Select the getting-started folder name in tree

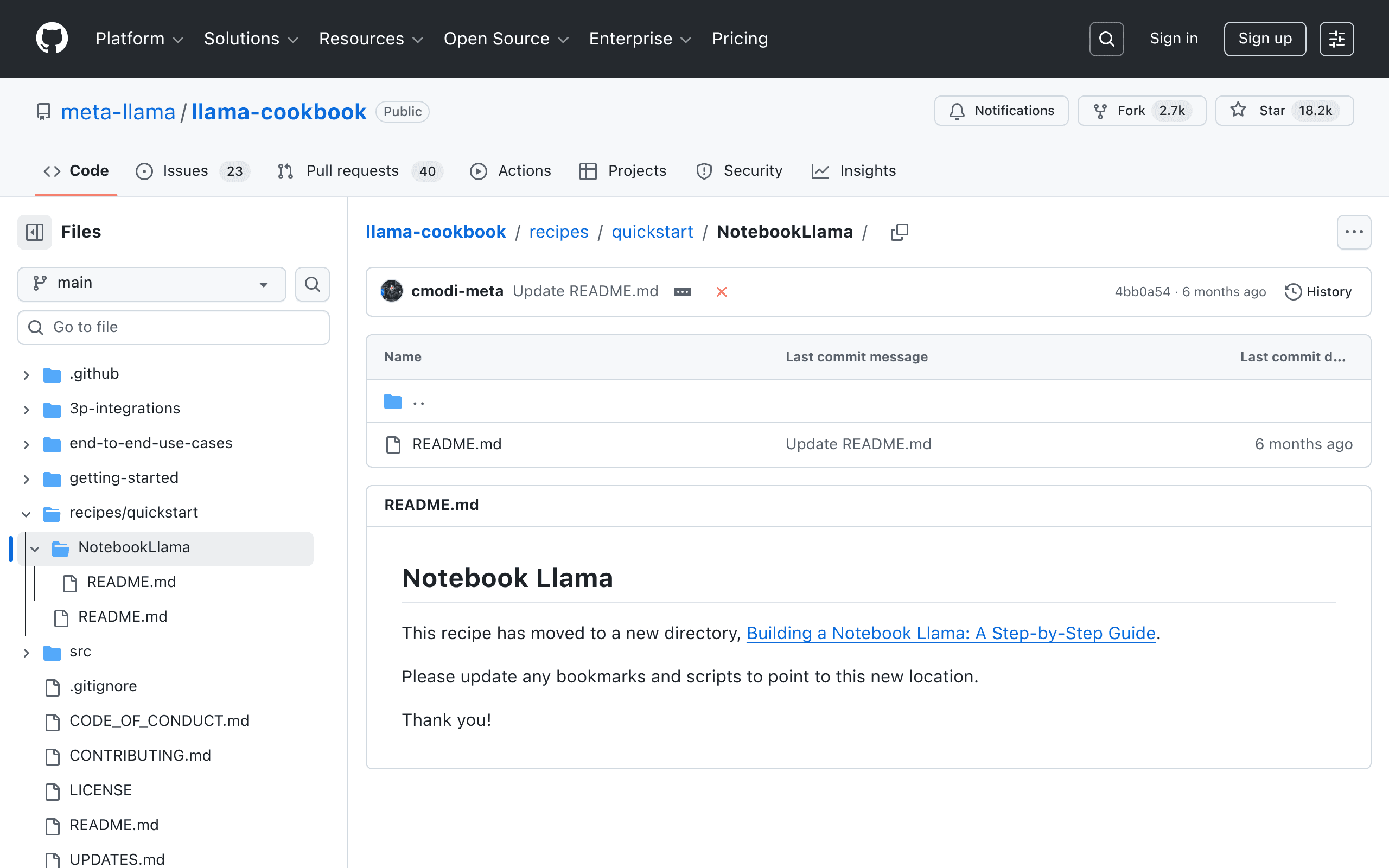pyautogui.click(x=124, y=477)
